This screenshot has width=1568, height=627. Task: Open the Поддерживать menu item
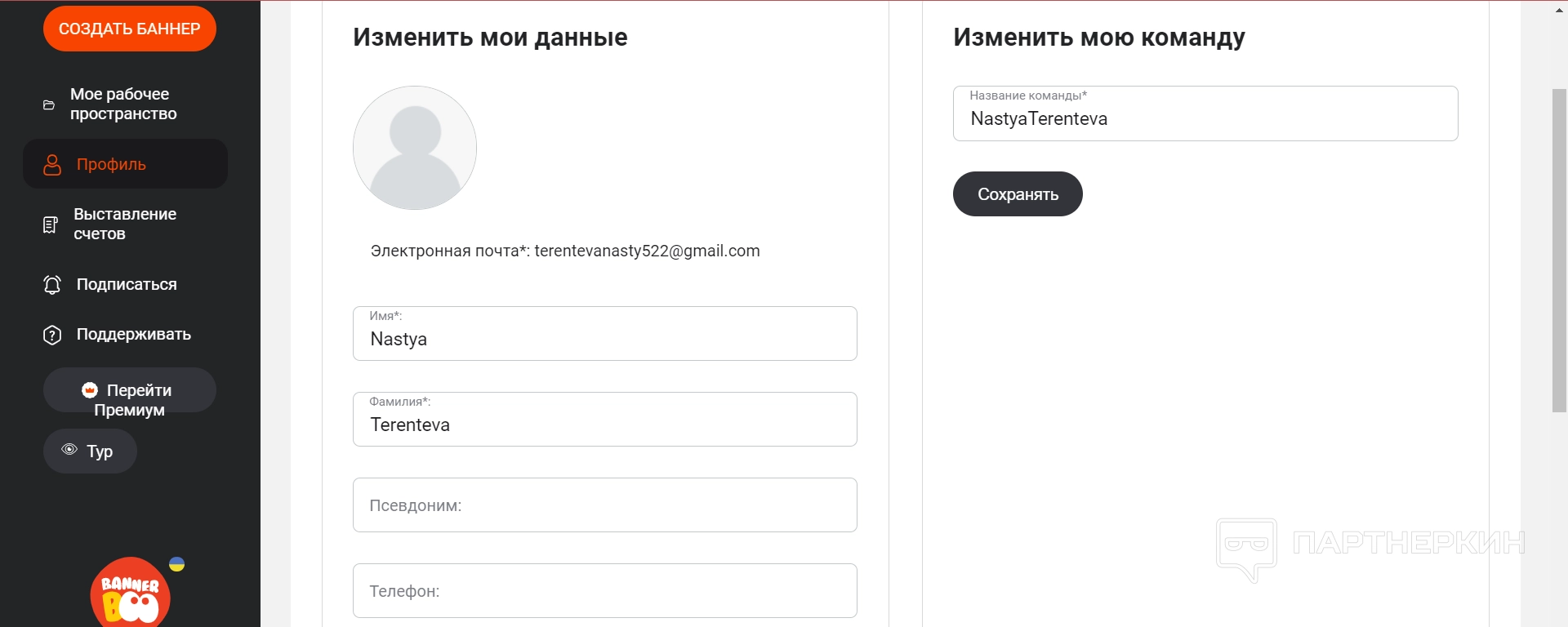point(134,335)
